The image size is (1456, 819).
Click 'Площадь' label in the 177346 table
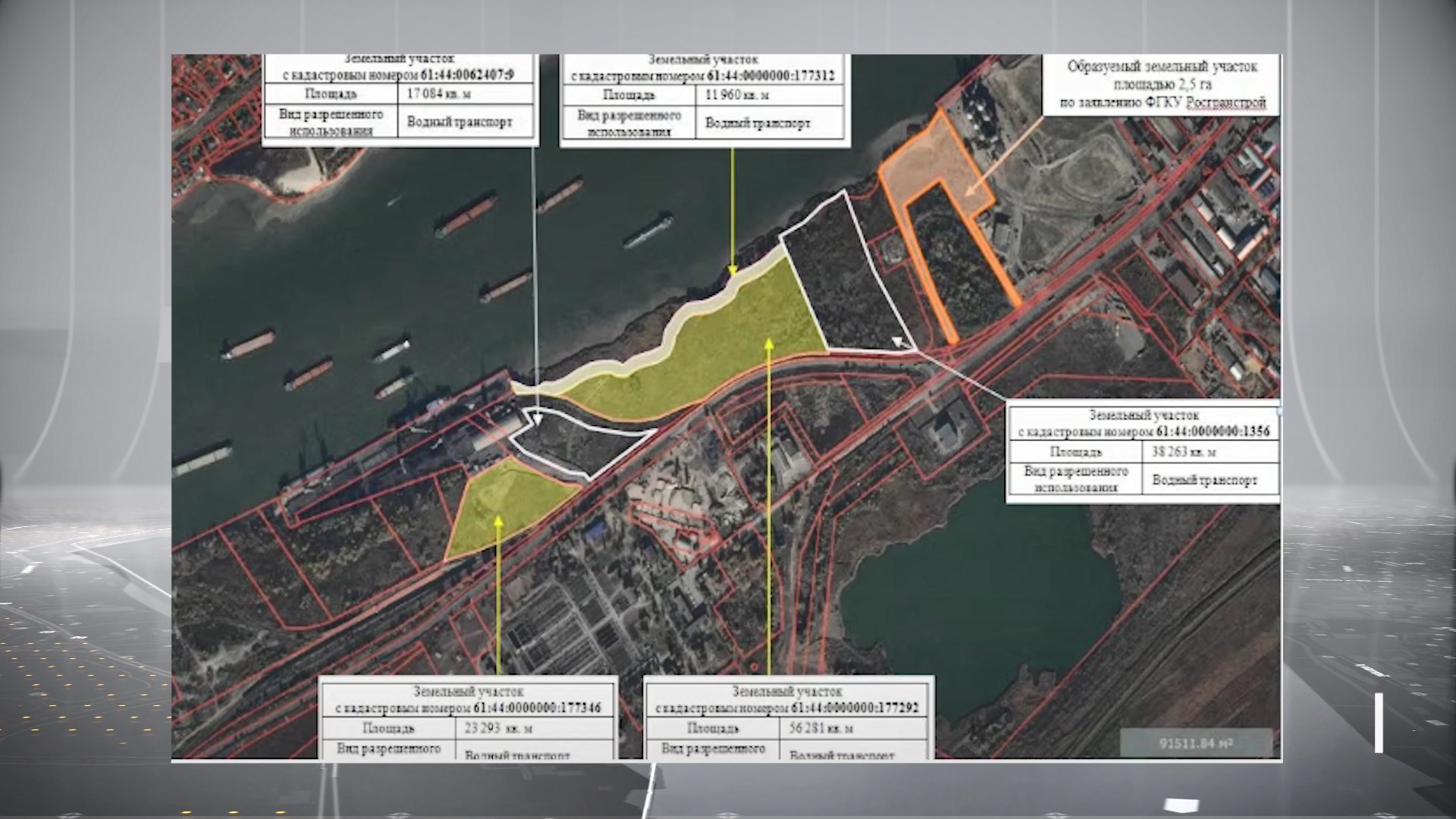388,729
